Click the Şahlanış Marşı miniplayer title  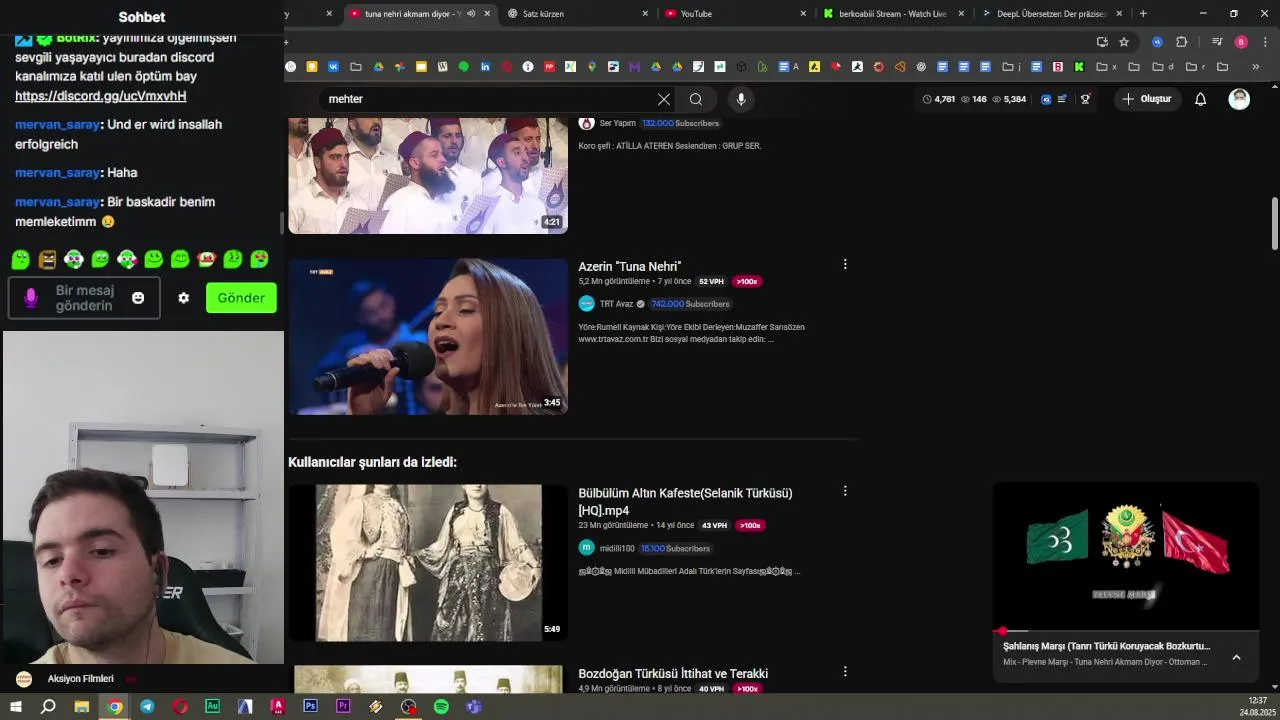point(1106,646)
